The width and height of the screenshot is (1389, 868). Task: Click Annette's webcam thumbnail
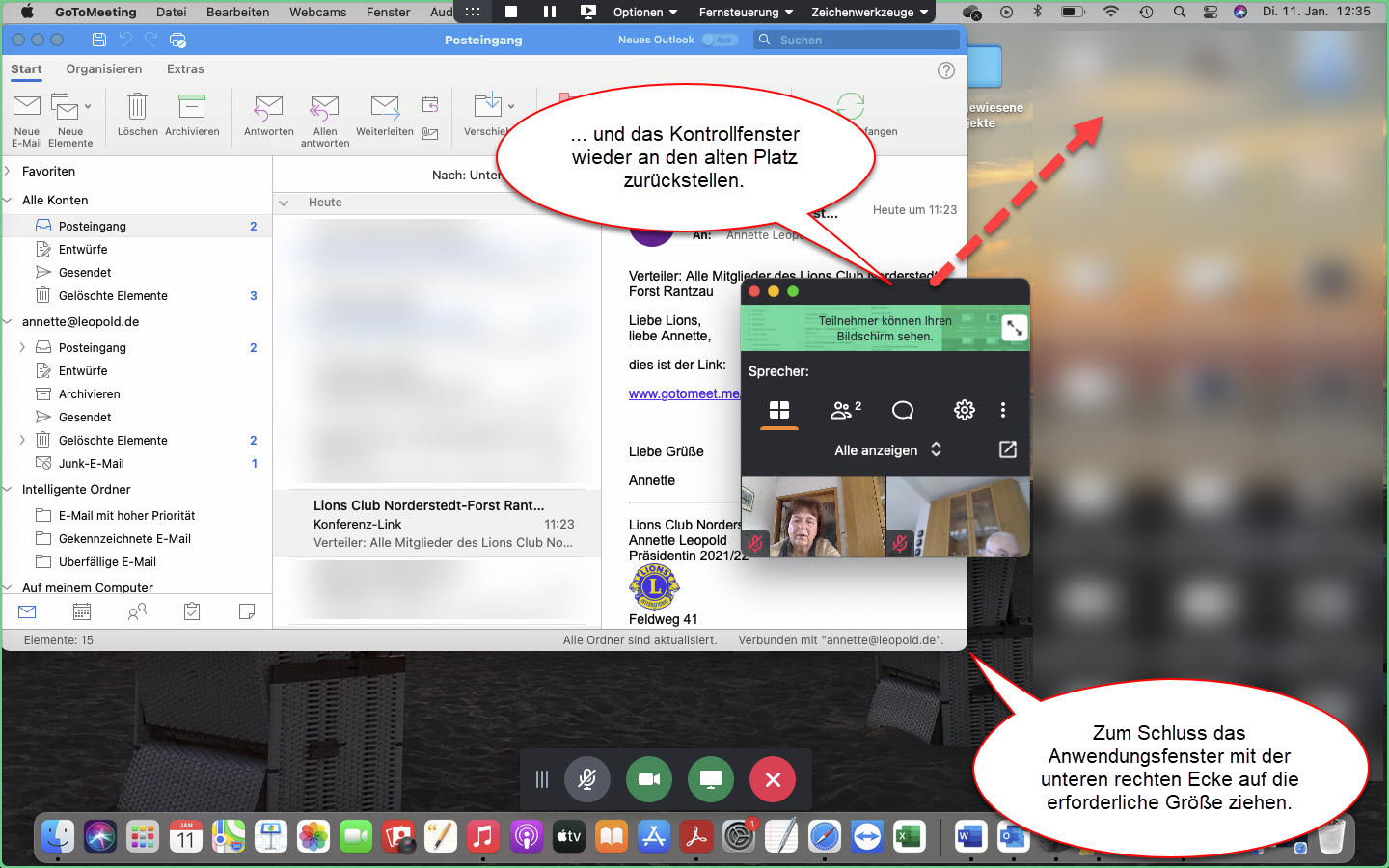point(813,517)
